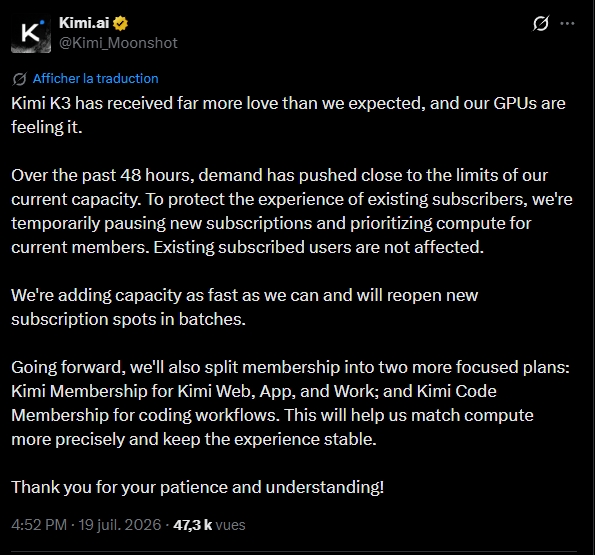This screenshot has width=595, height=555.
Task: Open the Kimi.ai display name
Action: (x=84, y=23)
